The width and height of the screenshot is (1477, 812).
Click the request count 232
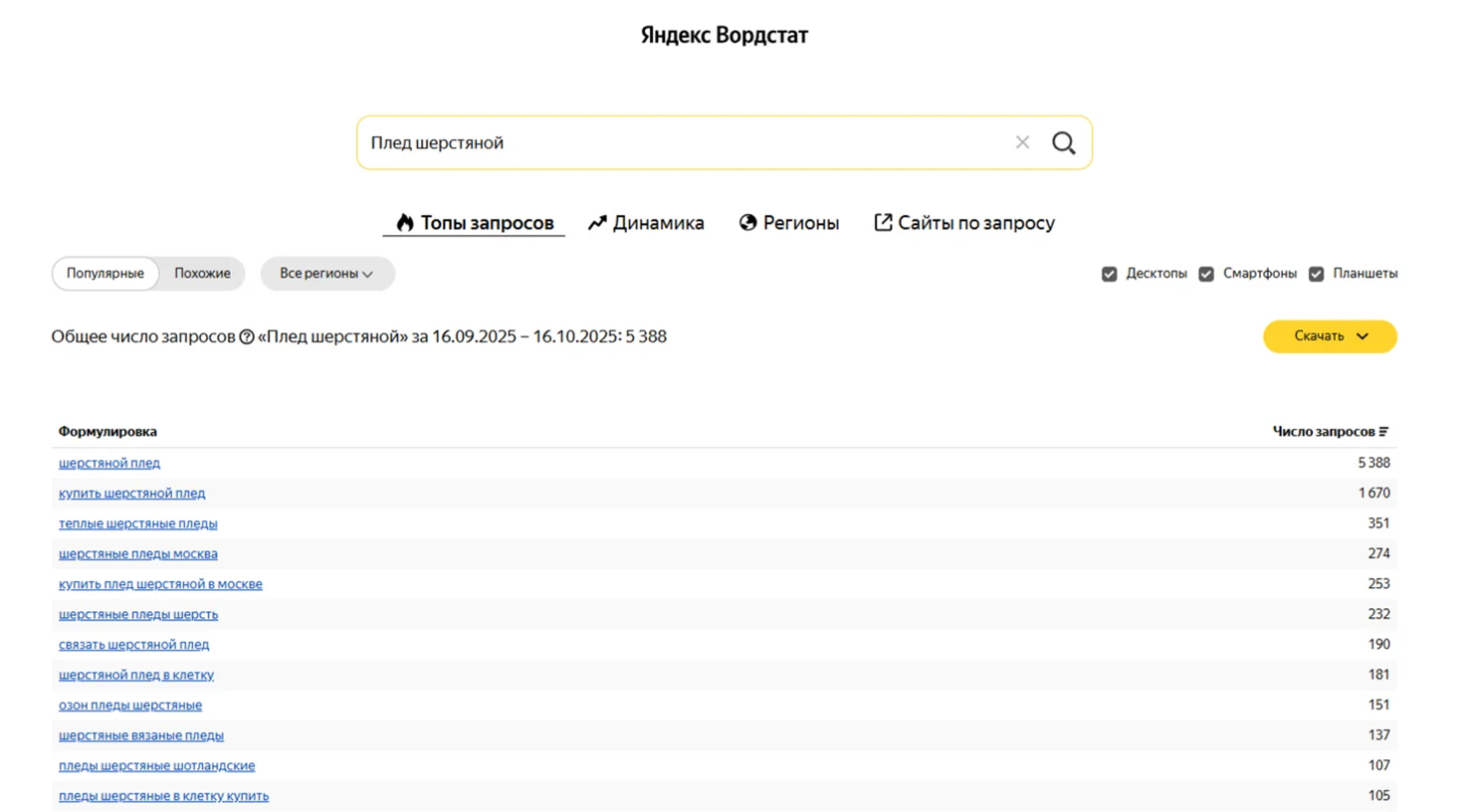[x=1378, y=615]
